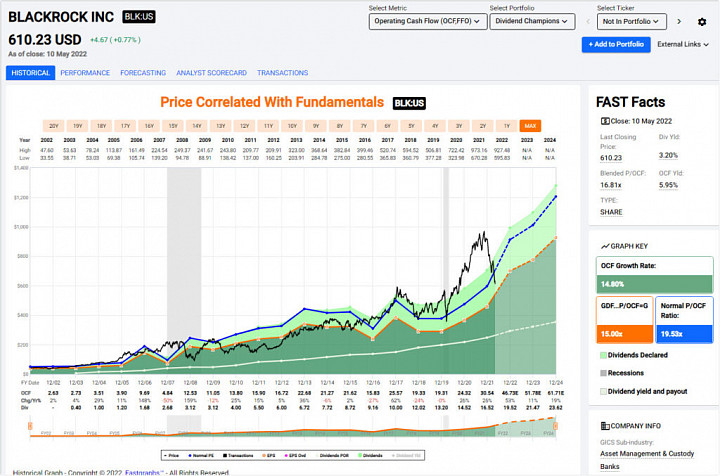
Task: Switch to the FORECASTING tab
Action: click(143, 73)
